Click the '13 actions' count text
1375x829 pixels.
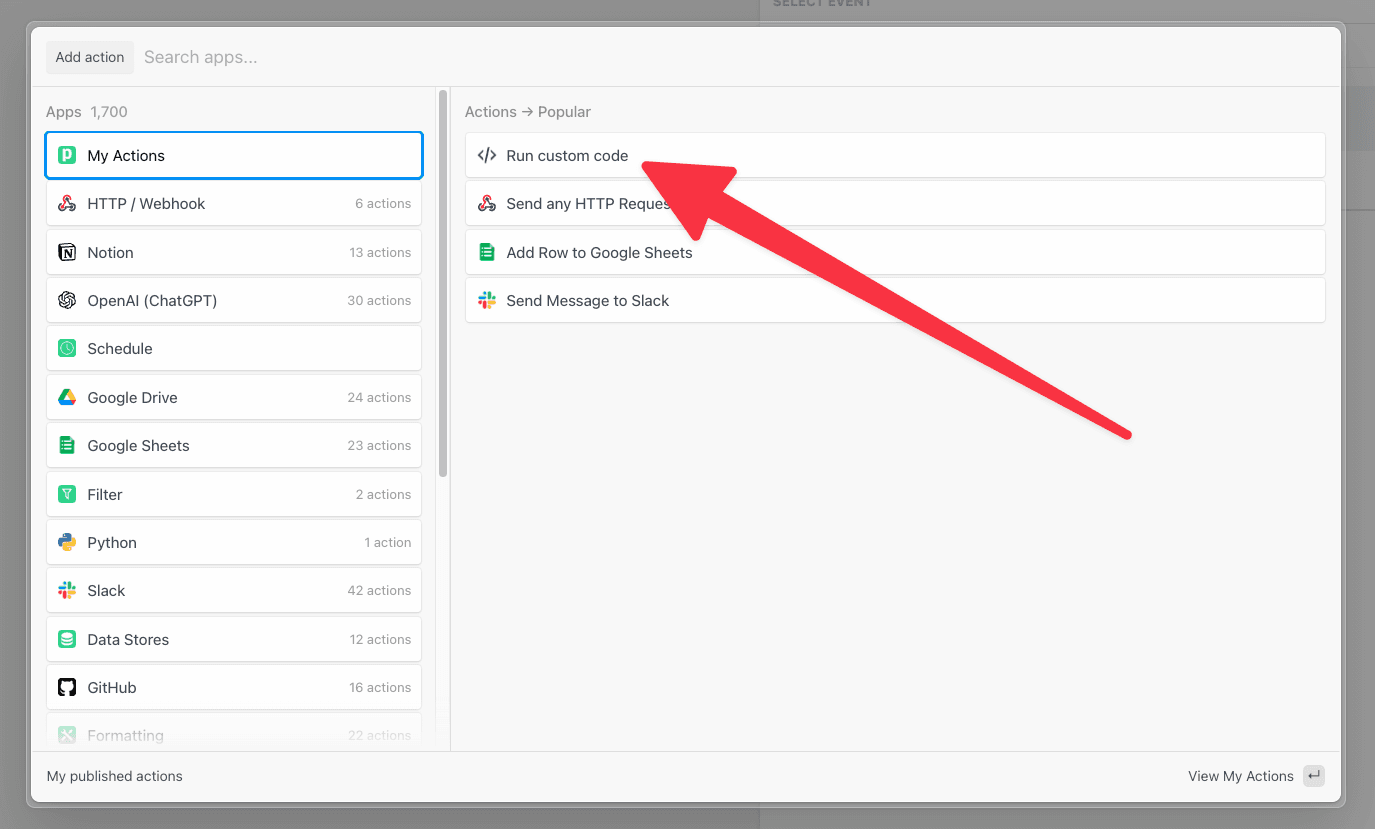point(380,252)
